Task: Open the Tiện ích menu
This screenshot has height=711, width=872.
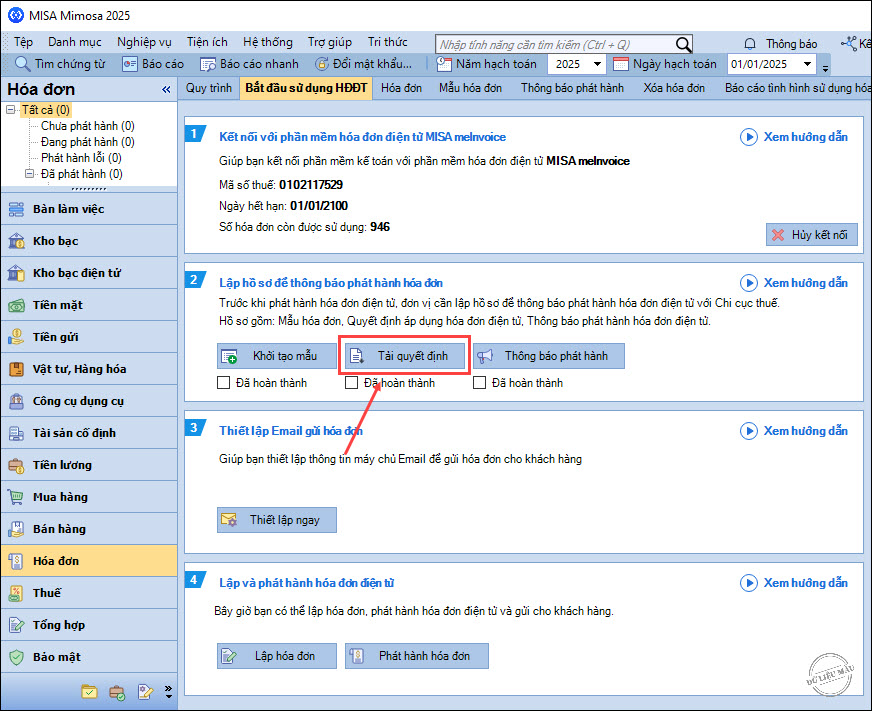Action: pos(207,42)
